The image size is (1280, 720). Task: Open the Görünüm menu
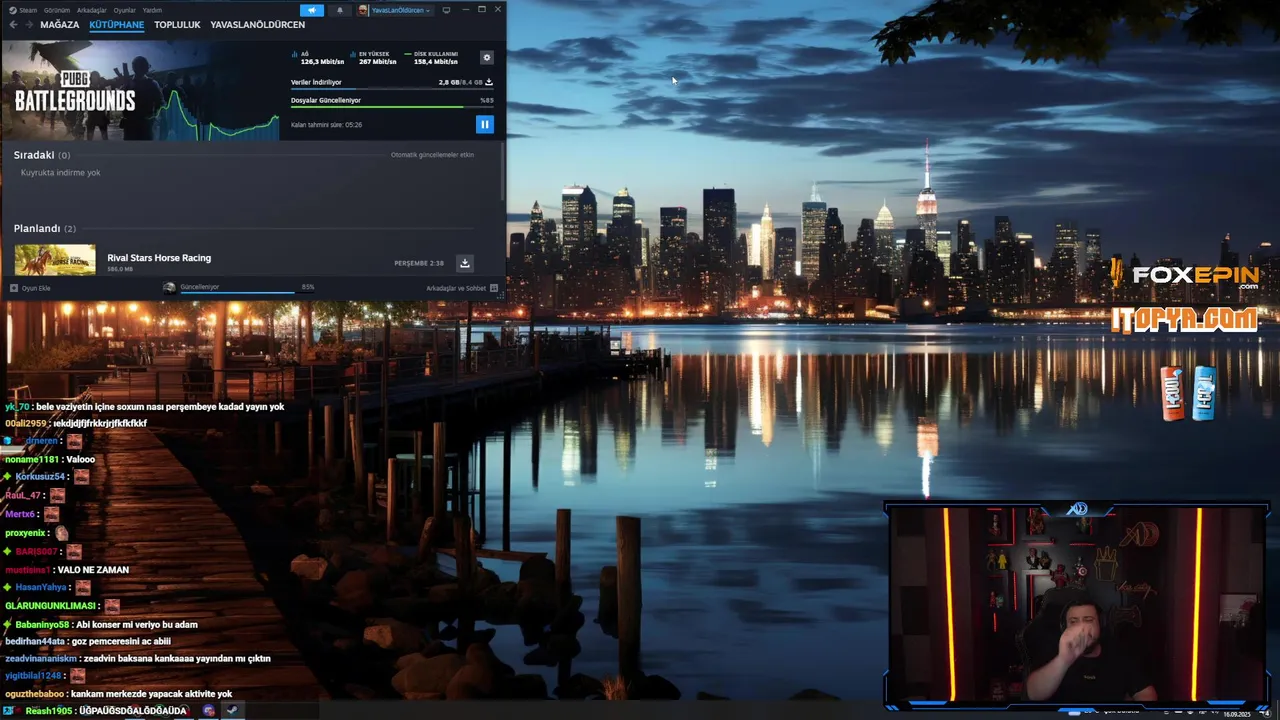[x=57, y=10]
